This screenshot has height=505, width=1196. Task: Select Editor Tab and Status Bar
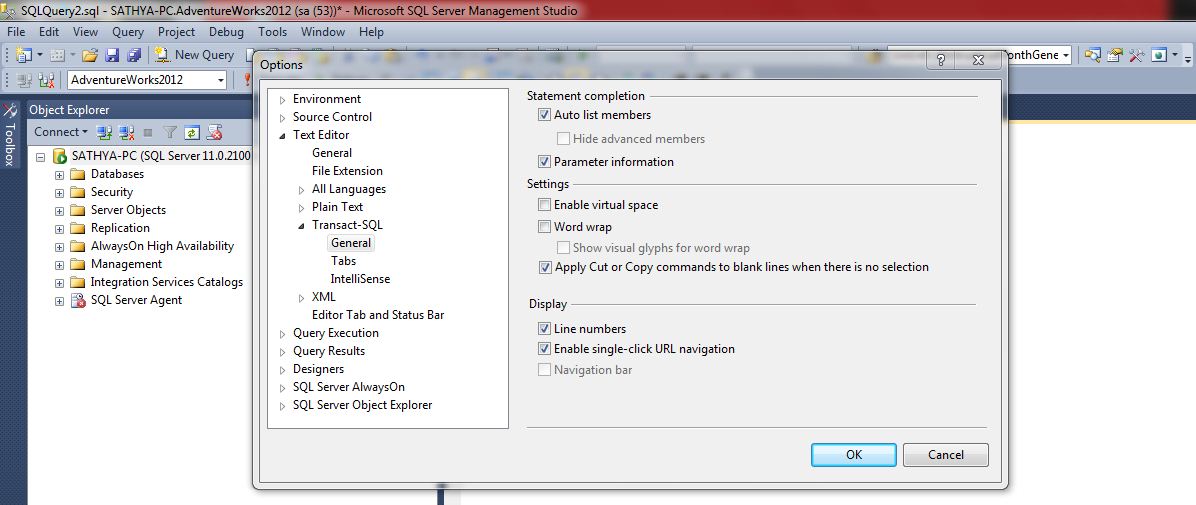(378, 315)
